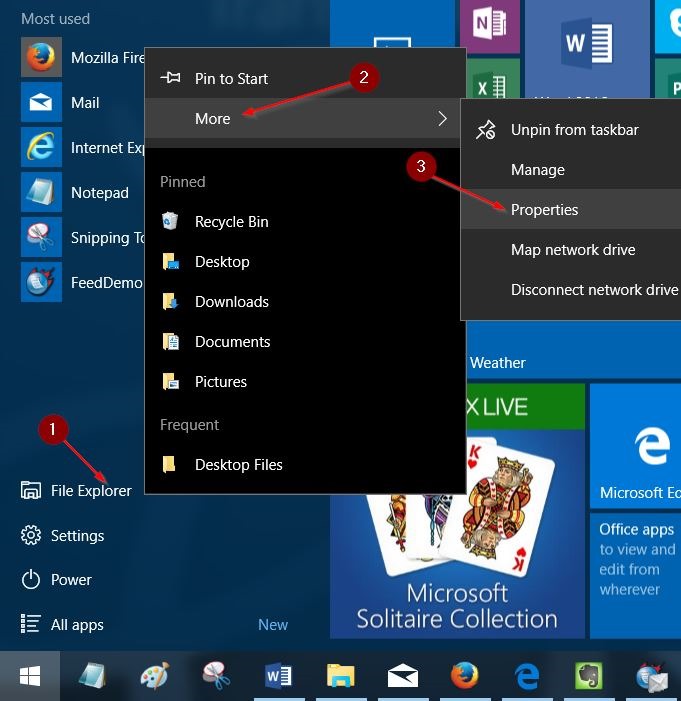Image resolution: width=681 pixels, height=701 pixels.
Task: Open File Explorer folder icon on taskbar
Action: (341, 676)
